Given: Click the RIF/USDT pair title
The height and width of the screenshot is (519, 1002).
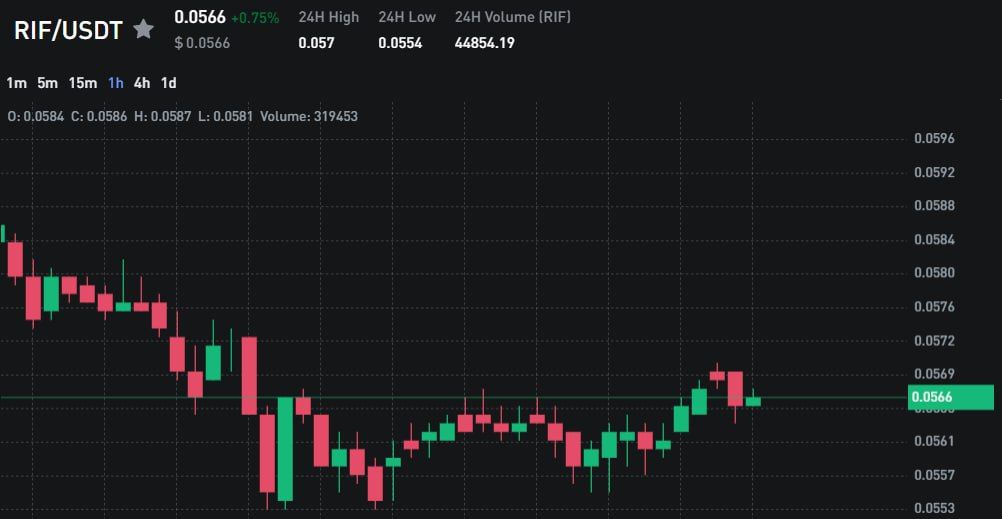Looking at the screenshot, I should 68,30.
